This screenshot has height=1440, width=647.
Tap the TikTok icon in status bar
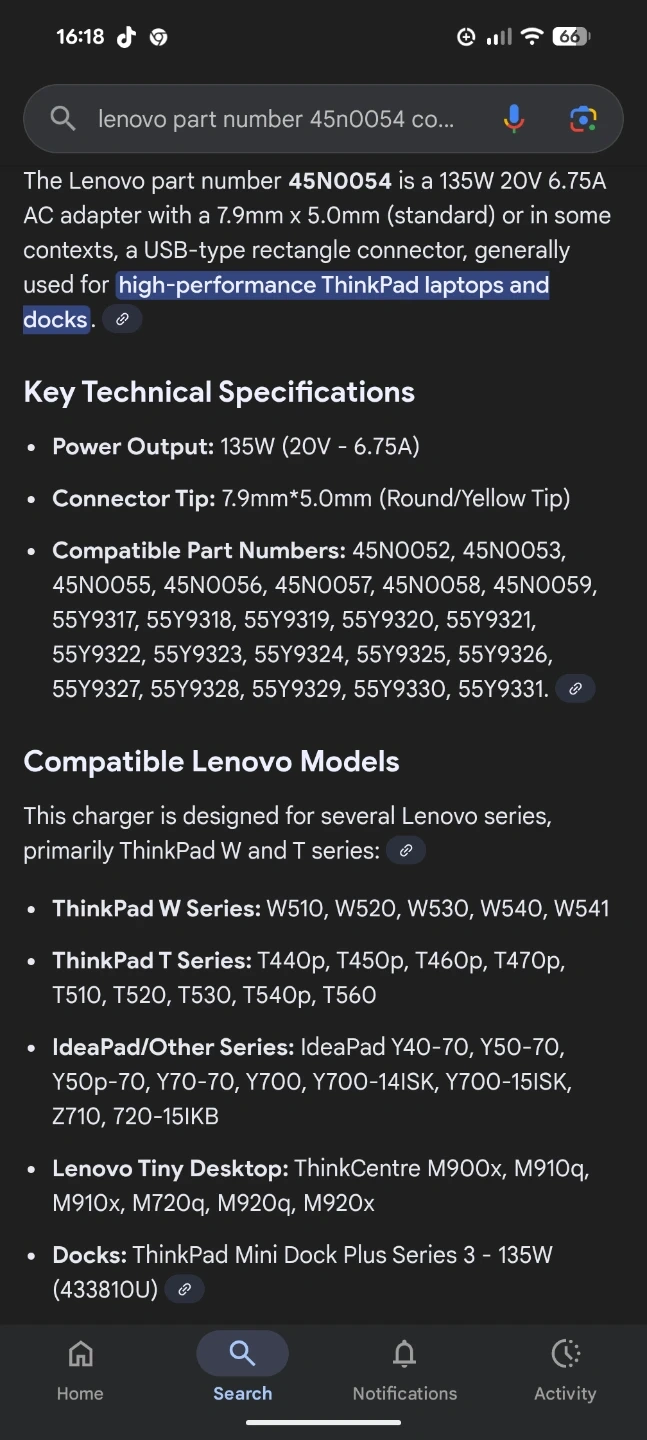126,37
